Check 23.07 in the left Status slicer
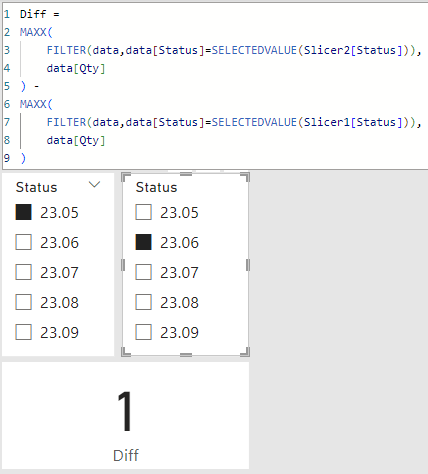428x474 pixels. click(23, 272)
